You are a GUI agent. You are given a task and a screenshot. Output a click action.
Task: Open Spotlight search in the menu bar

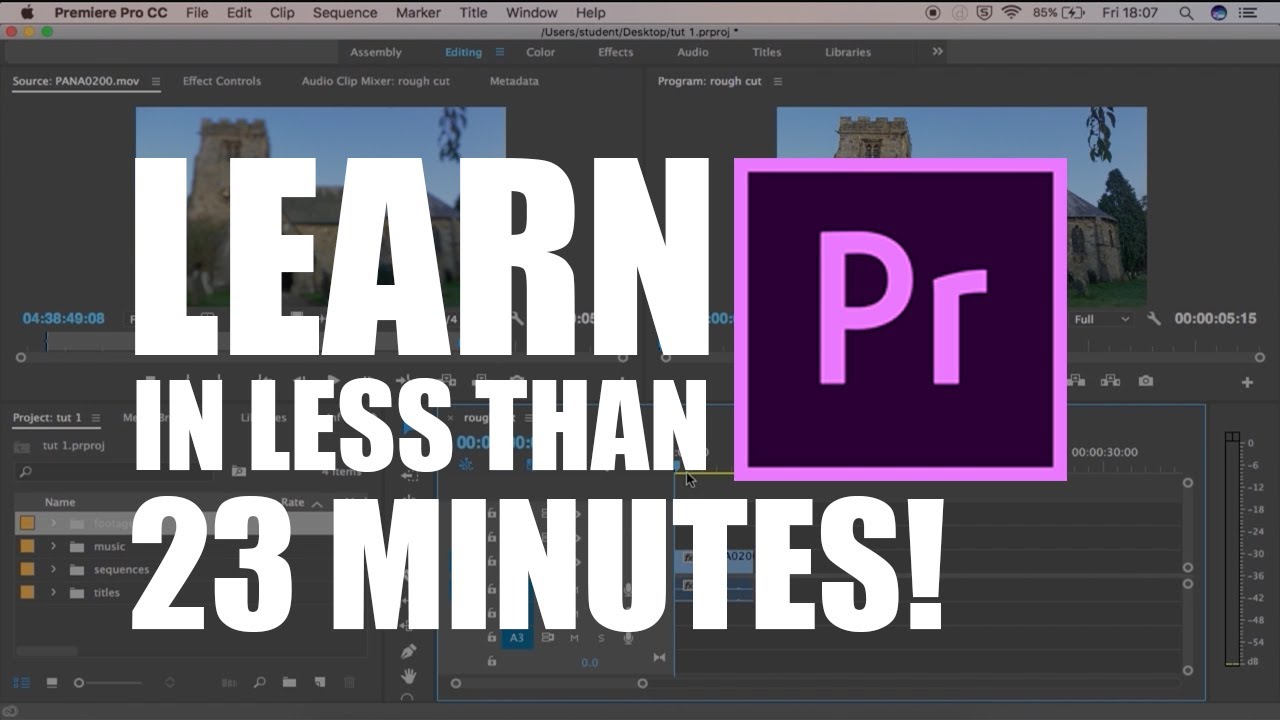coord(1186,13)
